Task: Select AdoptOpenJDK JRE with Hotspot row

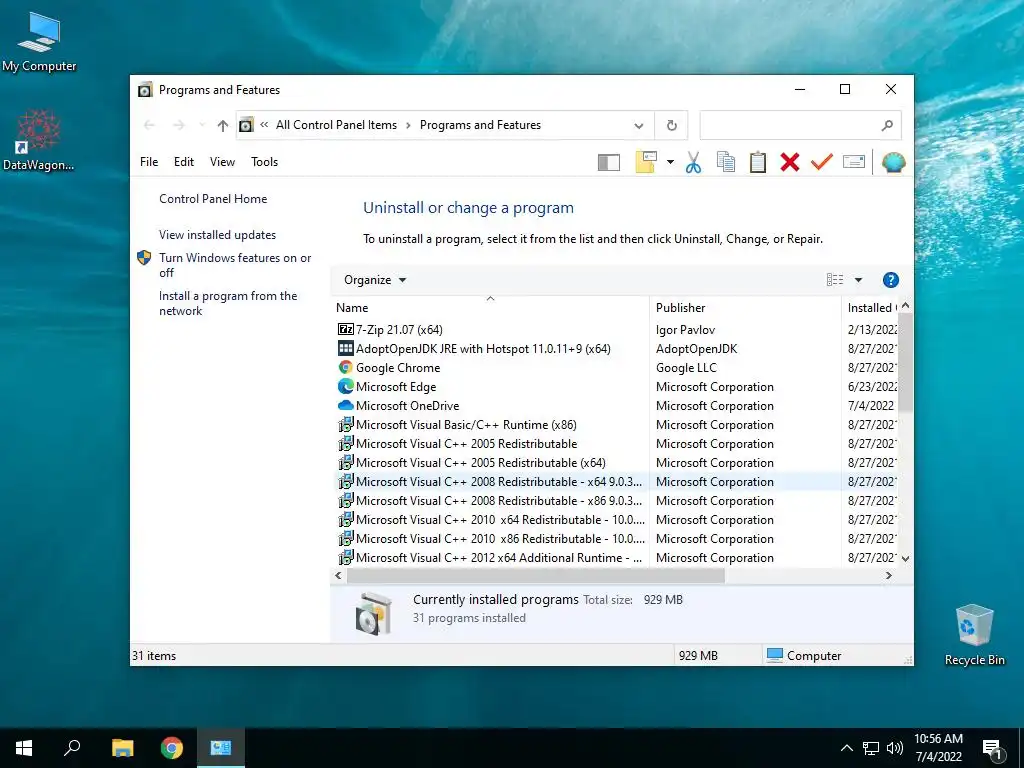Action: pyautogui.click(x=616, y=349)
